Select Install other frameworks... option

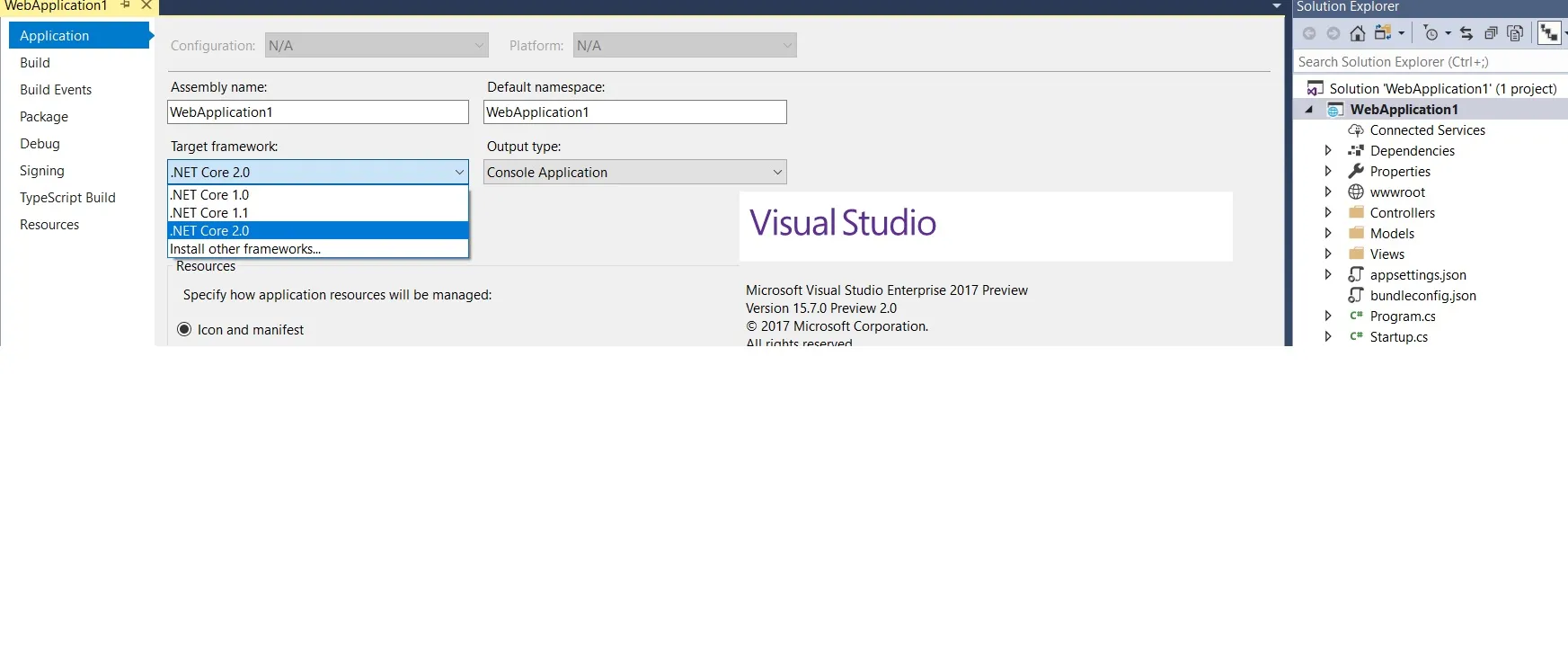coord(318,249)
